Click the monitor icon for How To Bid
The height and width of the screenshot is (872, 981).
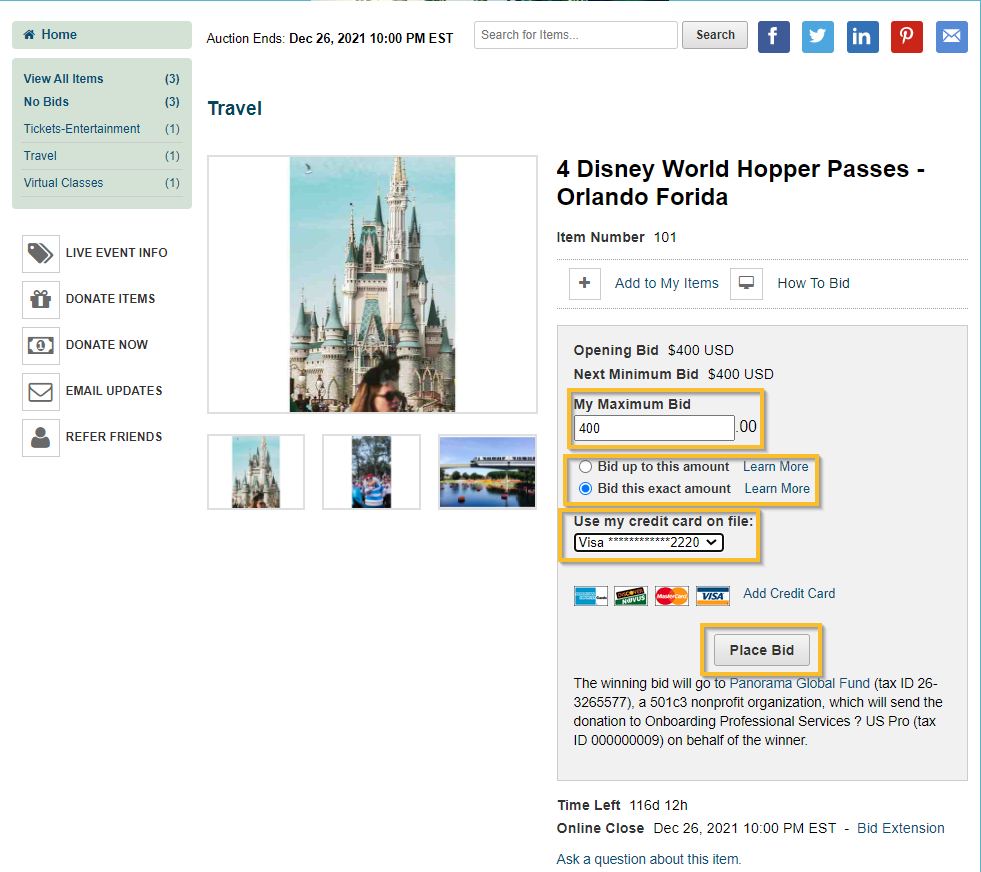click(746, 283)
